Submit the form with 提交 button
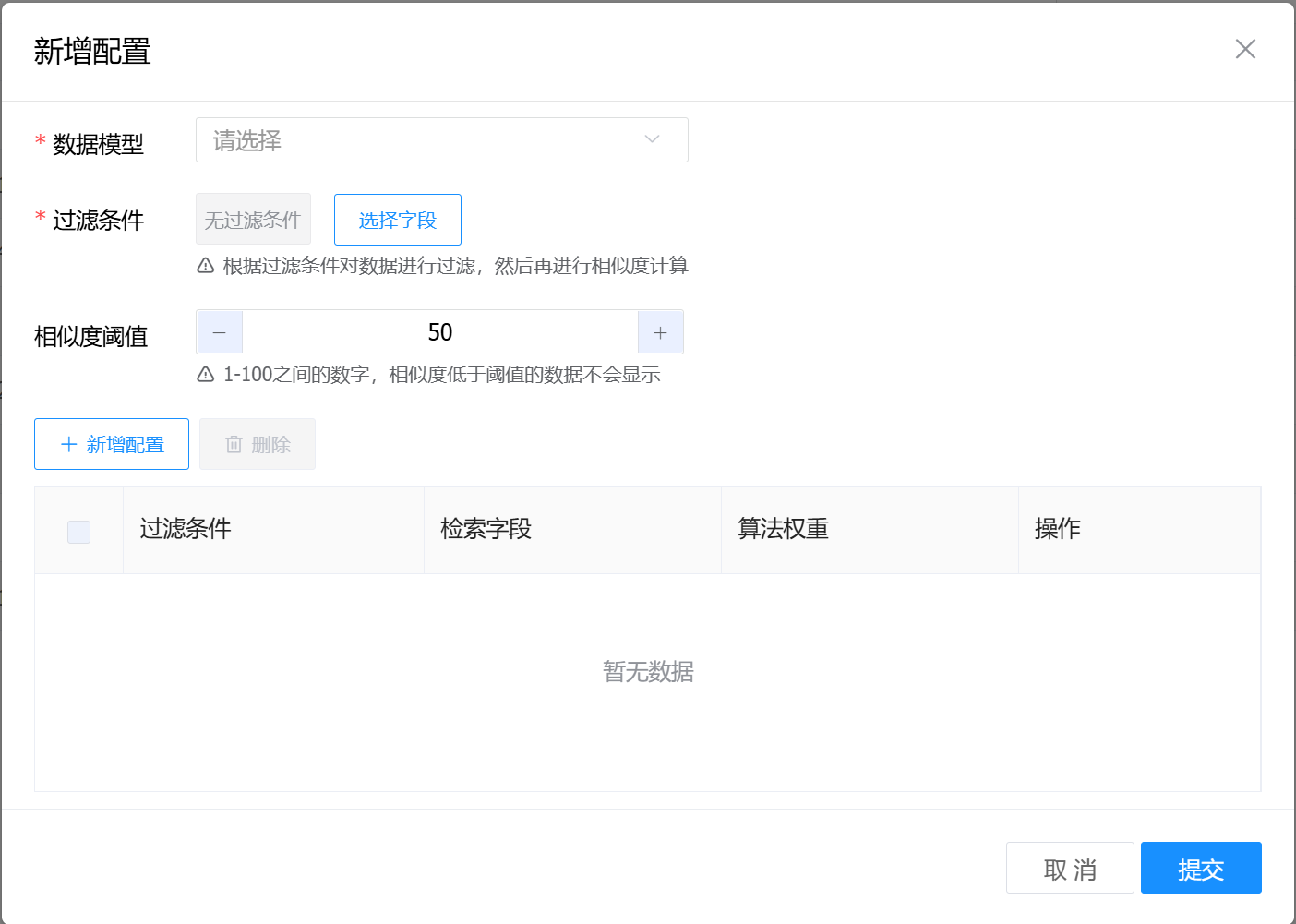Screen dimensions: 1296x924 point(1200,869)
